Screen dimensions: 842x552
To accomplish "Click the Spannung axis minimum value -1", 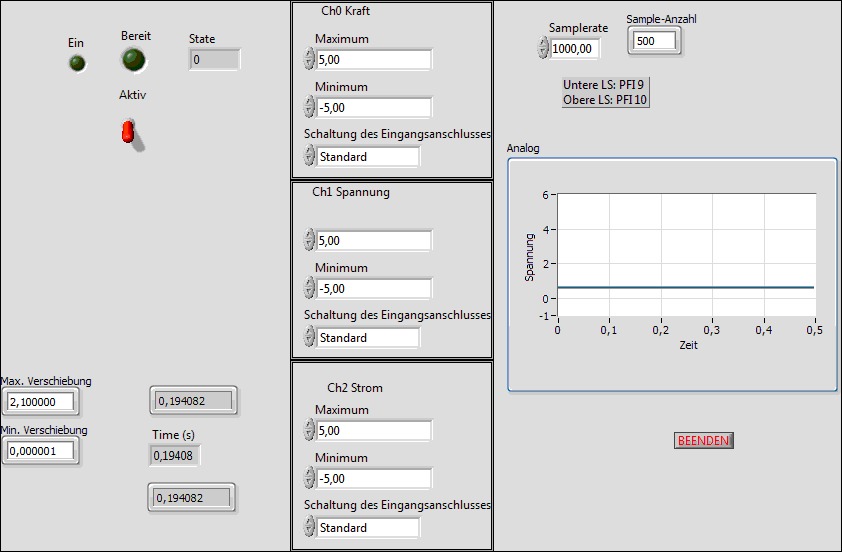I will [x=544, y=316].
